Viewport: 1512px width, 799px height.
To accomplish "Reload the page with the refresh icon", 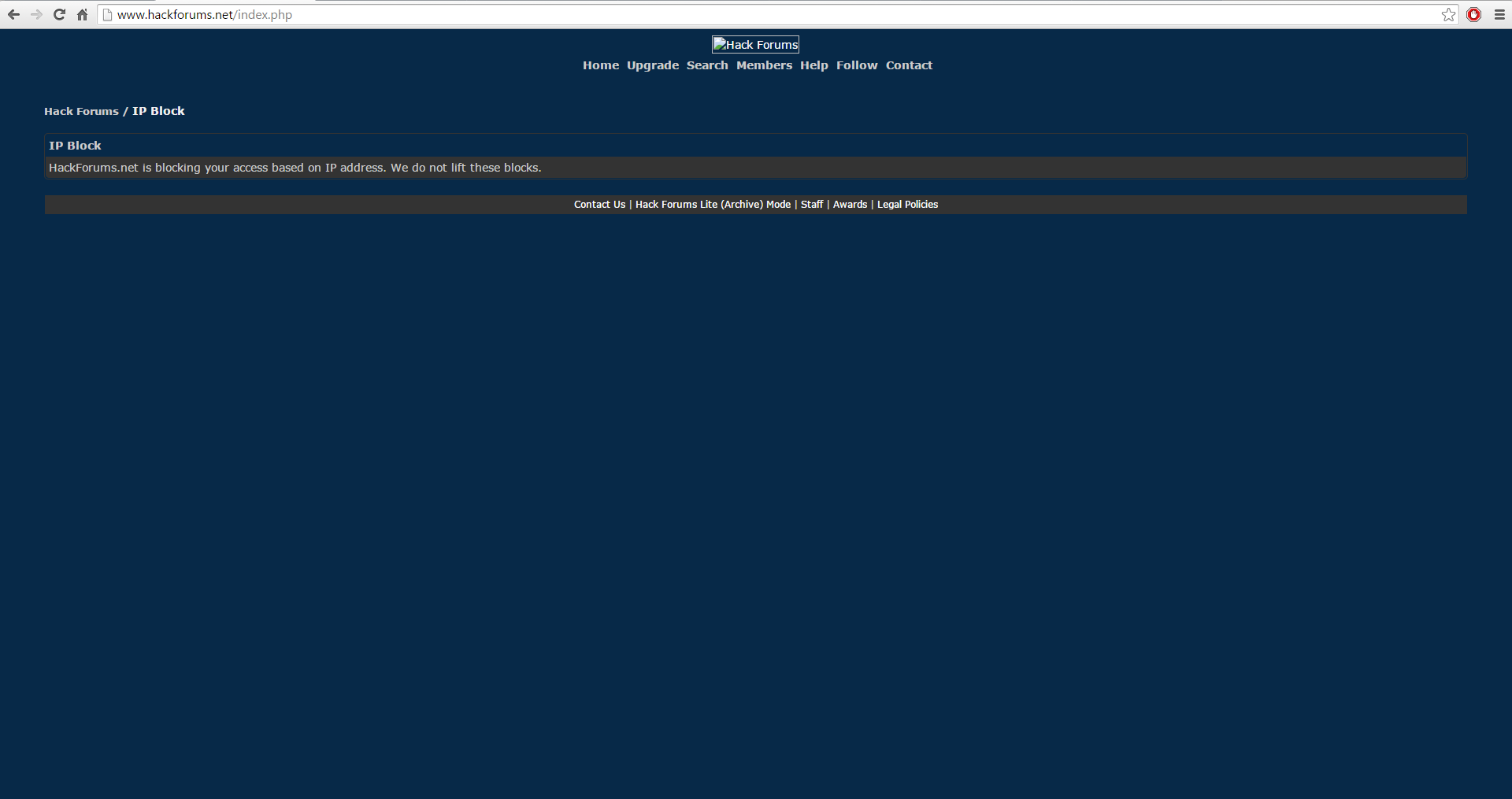I will [x=59, y=14].
